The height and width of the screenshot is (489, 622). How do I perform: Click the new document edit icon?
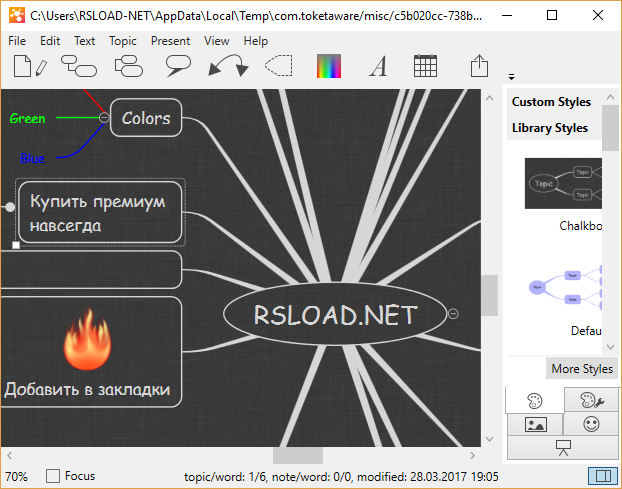tap(31, 66)
